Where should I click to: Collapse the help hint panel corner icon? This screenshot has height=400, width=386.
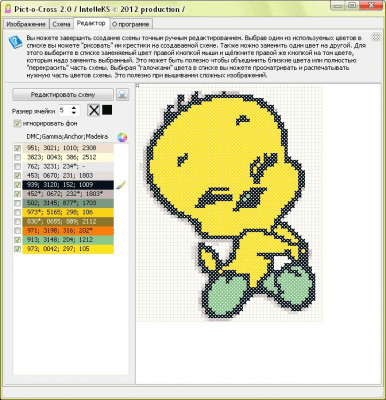(376, 37)
